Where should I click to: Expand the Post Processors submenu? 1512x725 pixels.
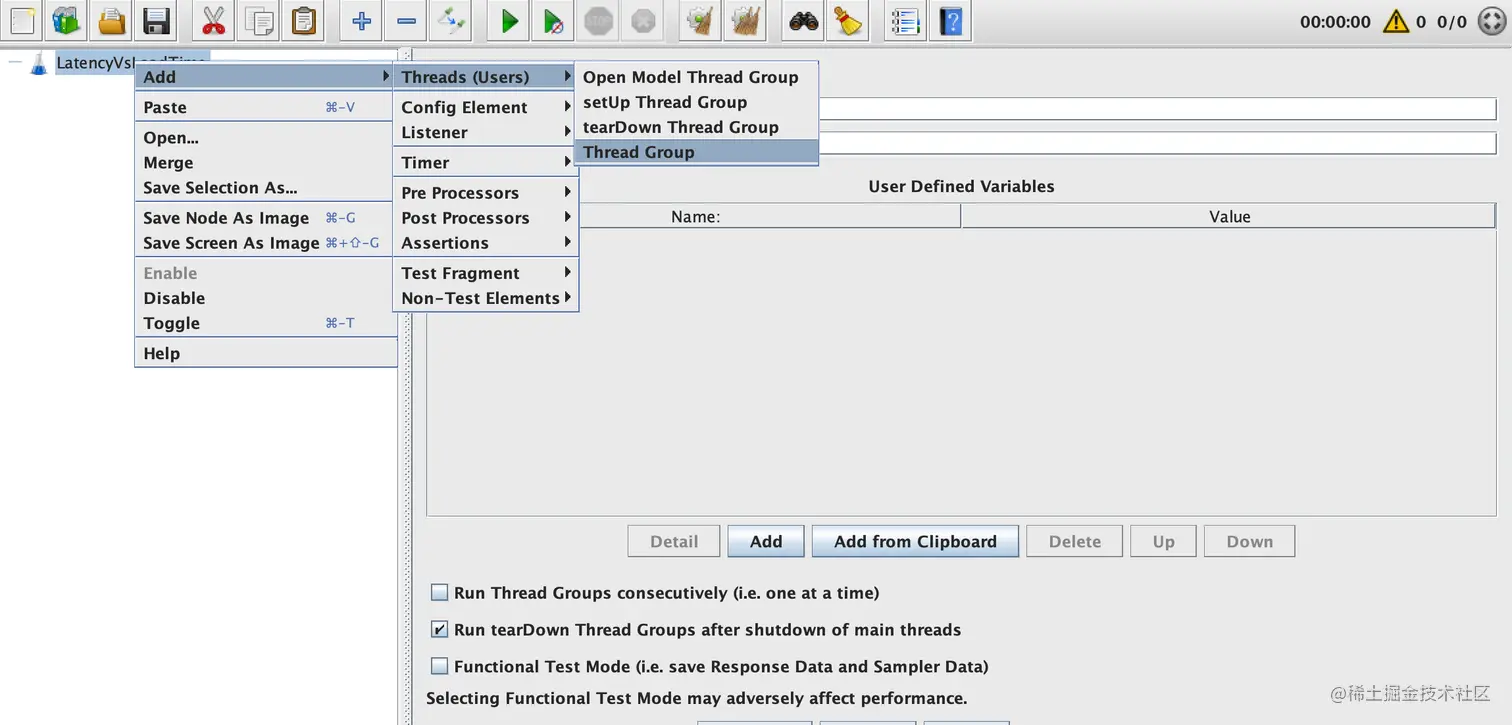click(x=486, y=218)
